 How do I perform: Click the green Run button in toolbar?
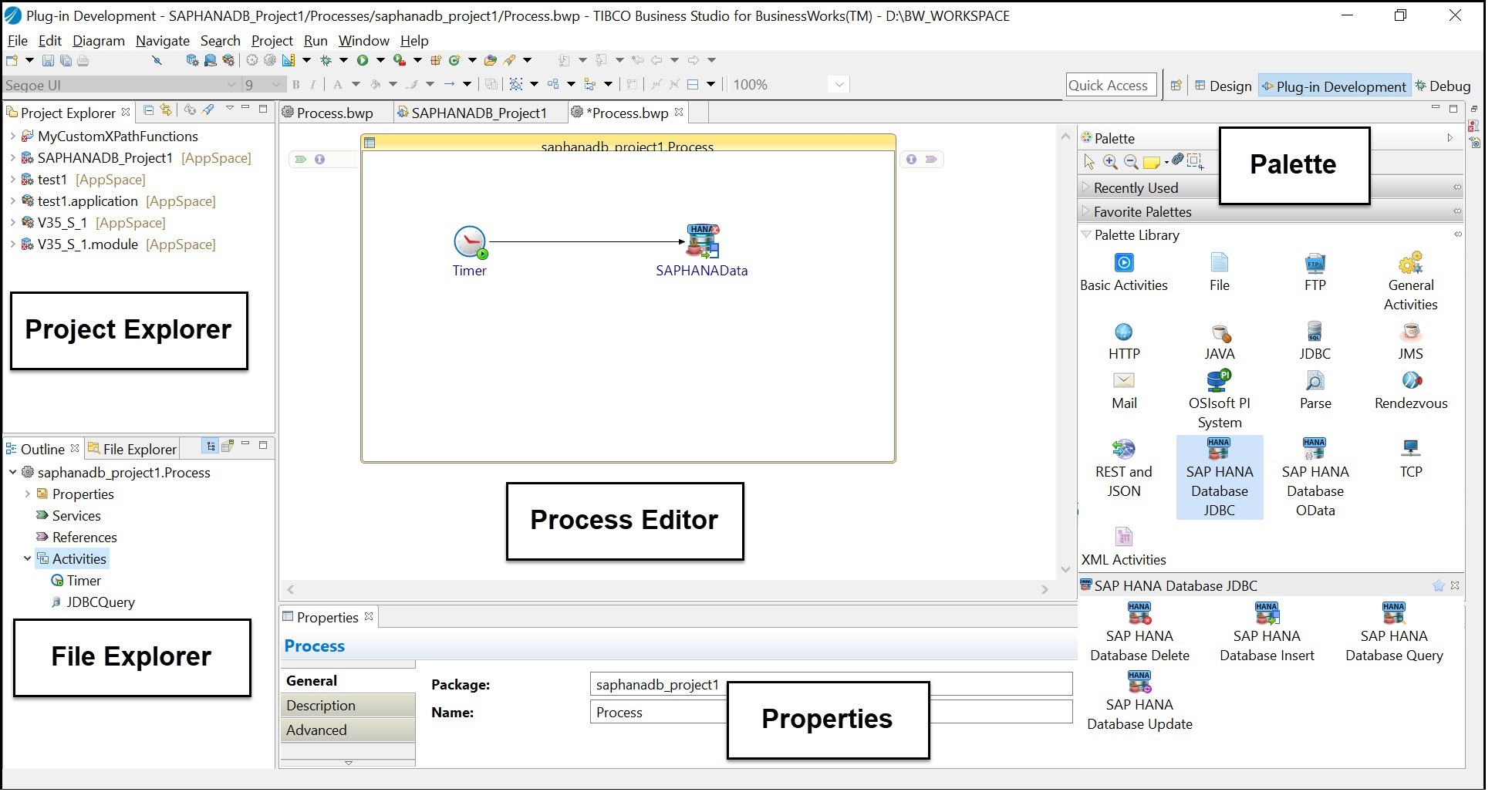(362, 60)
